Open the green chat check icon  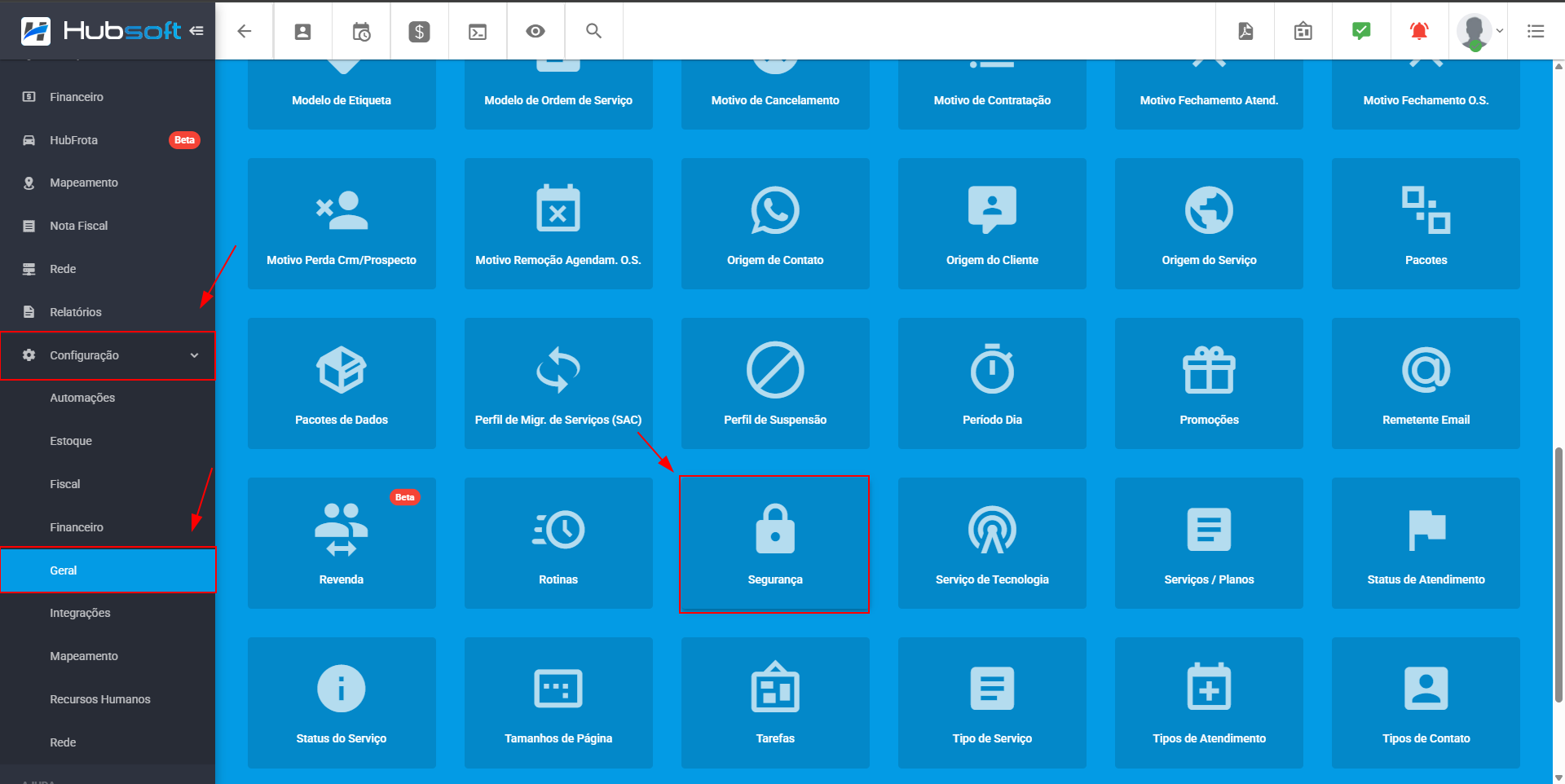point(1360,31)
